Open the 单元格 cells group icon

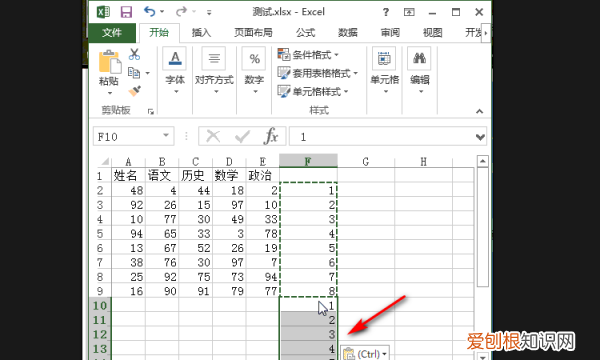coord(384,58)
